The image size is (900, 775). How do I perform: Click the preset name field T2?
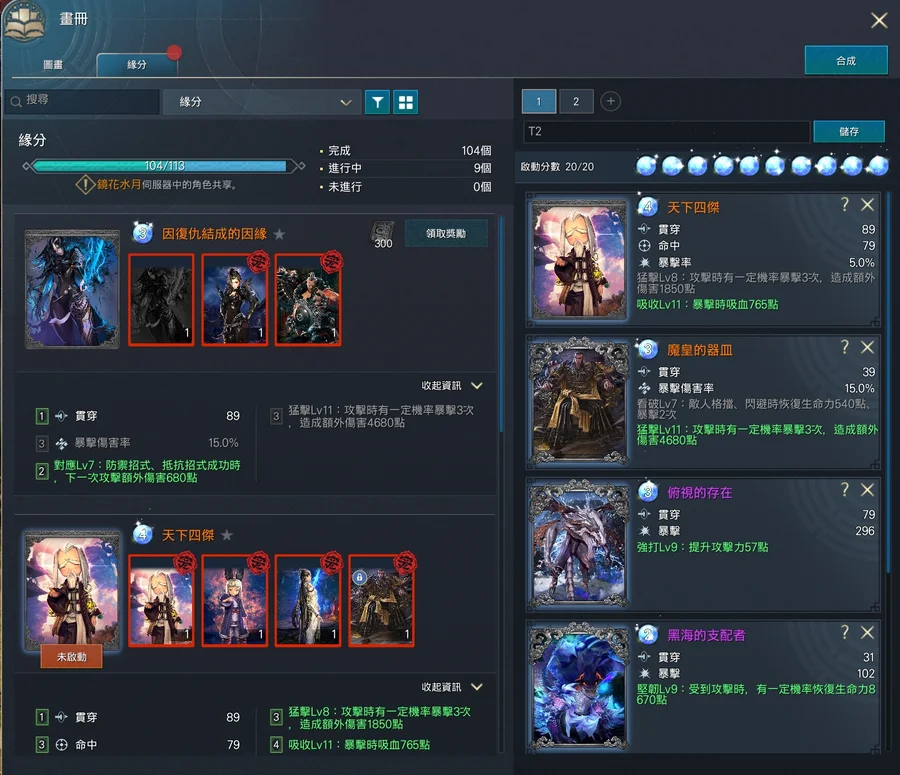click(x=666, y=132)
